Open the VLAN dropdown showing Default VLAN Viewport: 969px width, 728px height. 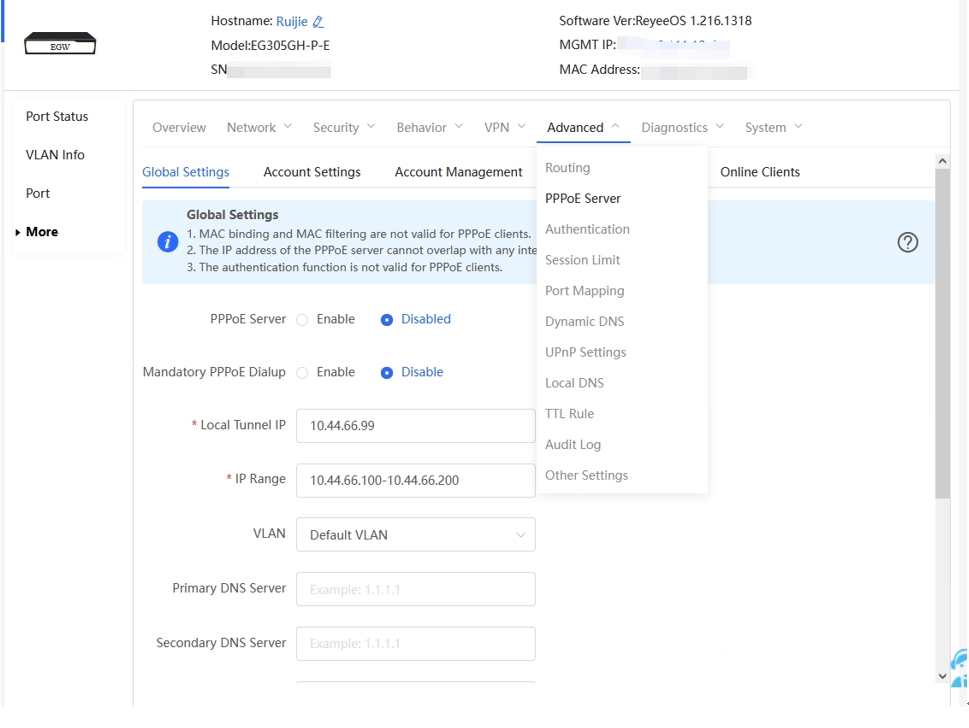point(415,535)
